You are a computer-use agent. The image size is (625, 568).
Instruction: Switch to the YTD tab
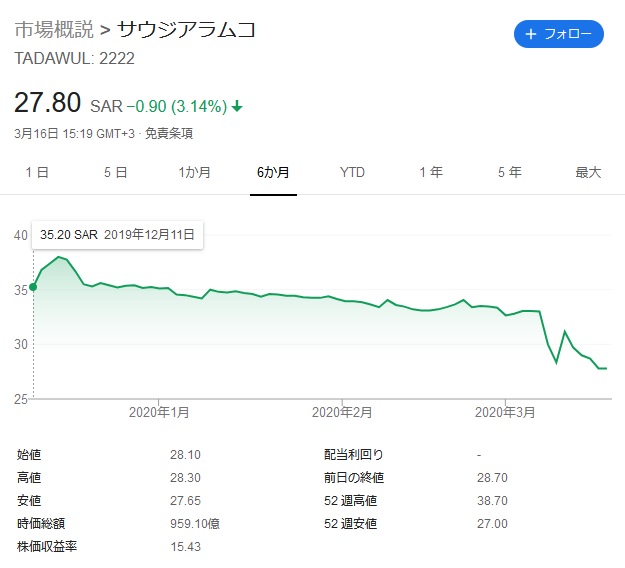[x=352, y=172]
